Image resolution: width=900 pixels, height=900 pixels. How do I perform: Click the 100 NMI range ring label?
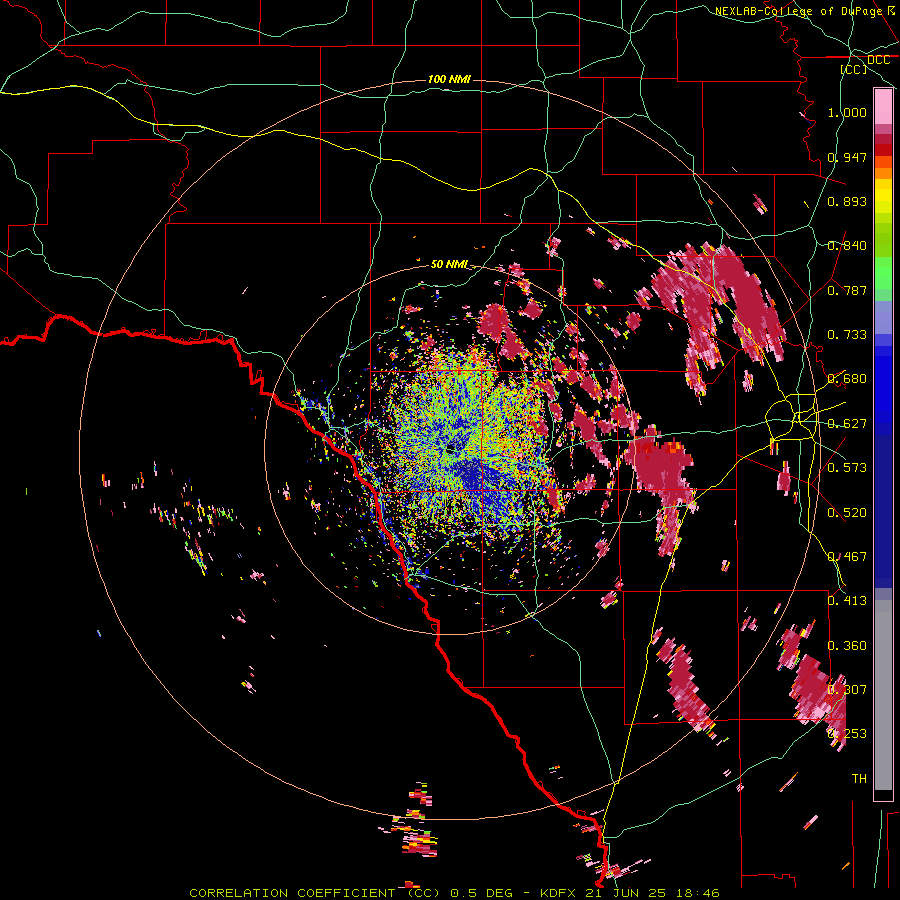click(449, 79)
